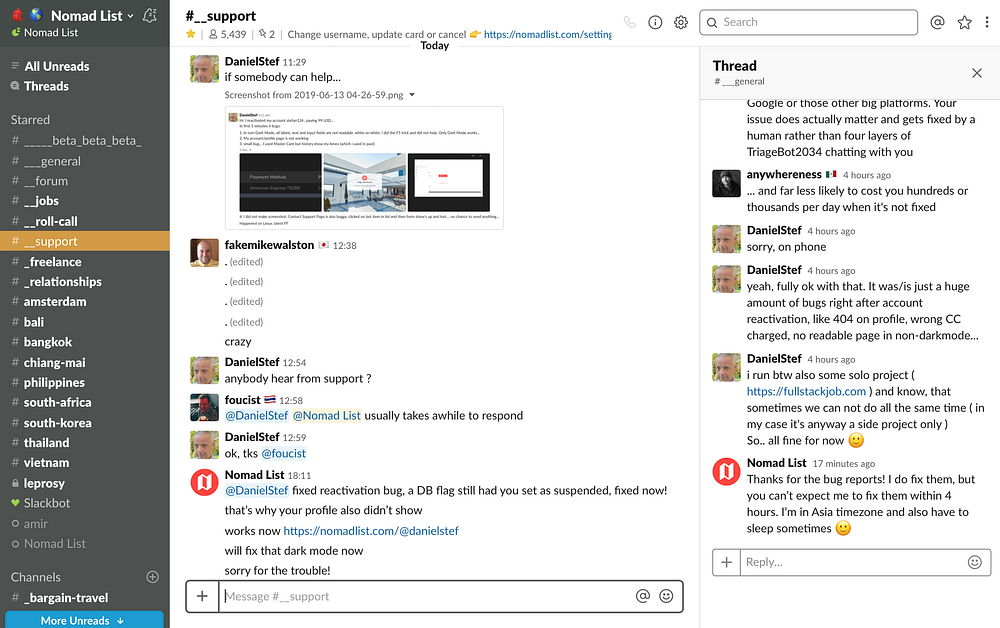This screenshot has height=628, width=1000.
Task: Open the amsterdam channel
Action: pyautogui.click(x=85, y=302)
